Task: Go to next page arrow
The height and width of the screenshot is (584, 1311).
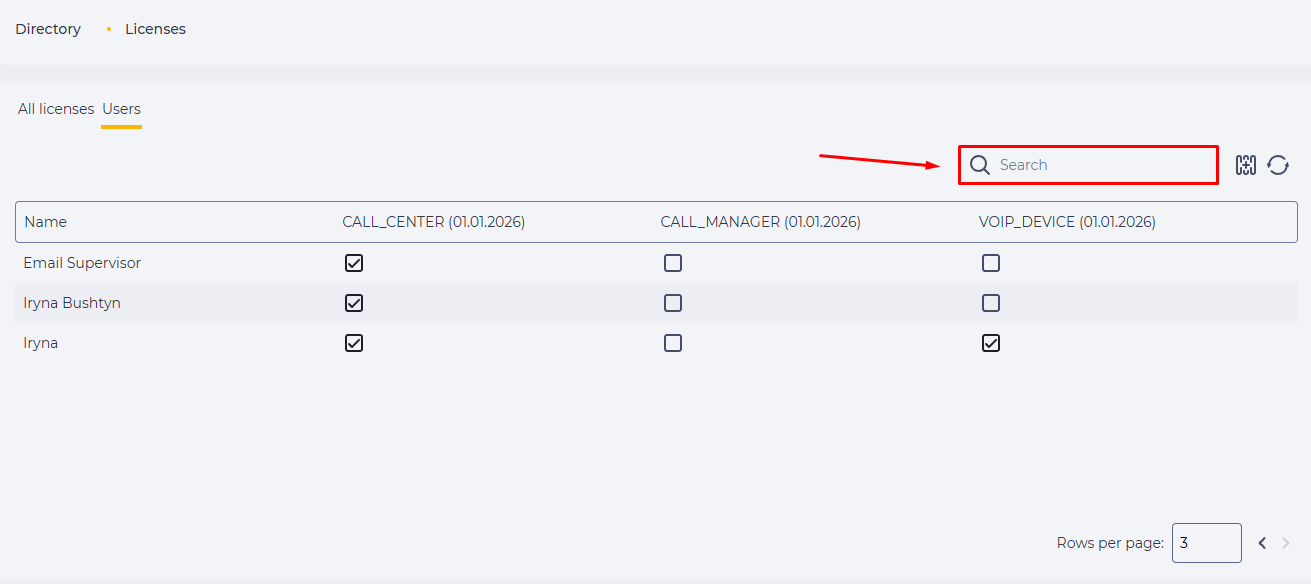Action: 1286,543
